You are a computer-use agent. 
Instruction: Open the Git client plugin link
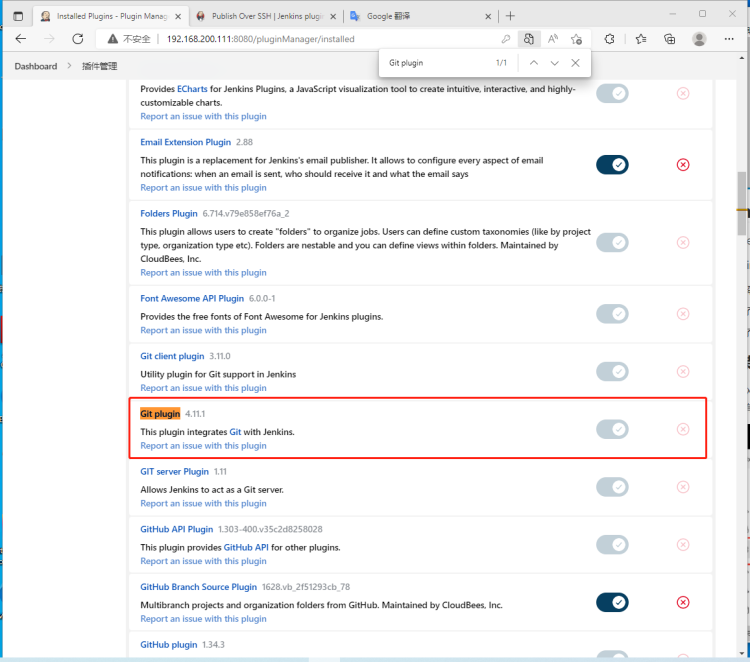(172, 356)
